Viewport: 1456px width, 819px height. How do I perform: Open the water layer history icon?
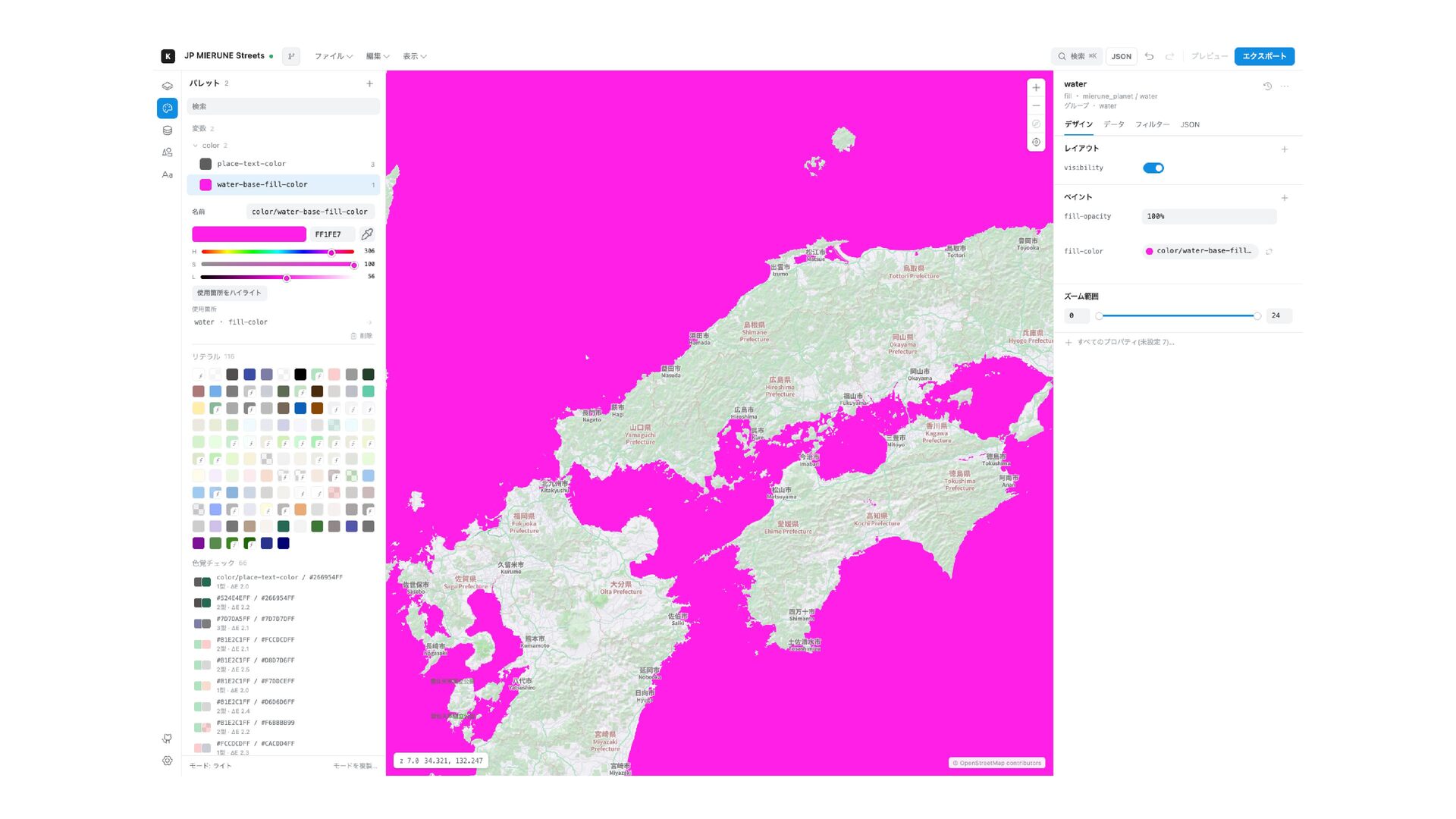[x=1267, y=86]
